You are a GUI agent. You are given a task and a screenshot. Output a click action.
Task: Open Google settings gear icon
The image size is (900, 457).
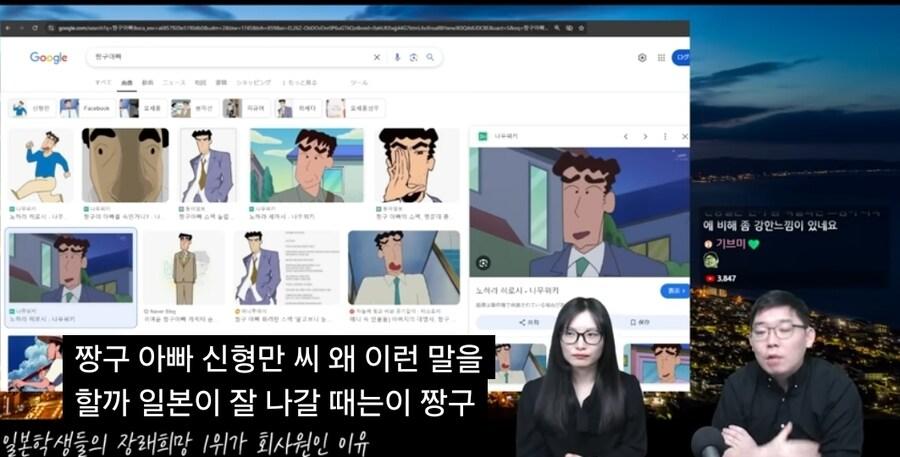pos(642,57)
